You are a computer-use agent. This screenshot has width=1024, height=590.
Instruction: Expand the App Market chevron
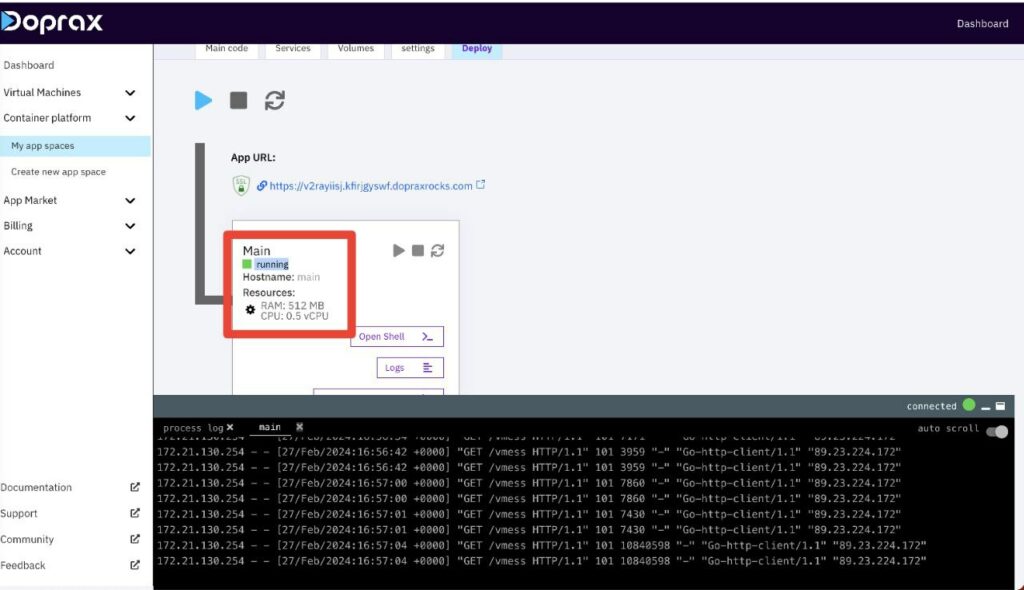pos(130,201)
